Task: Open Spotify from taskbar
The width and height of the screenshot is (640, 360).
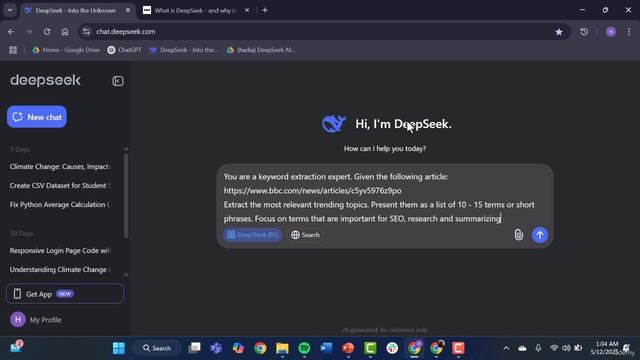Action: tap(304, 348)
